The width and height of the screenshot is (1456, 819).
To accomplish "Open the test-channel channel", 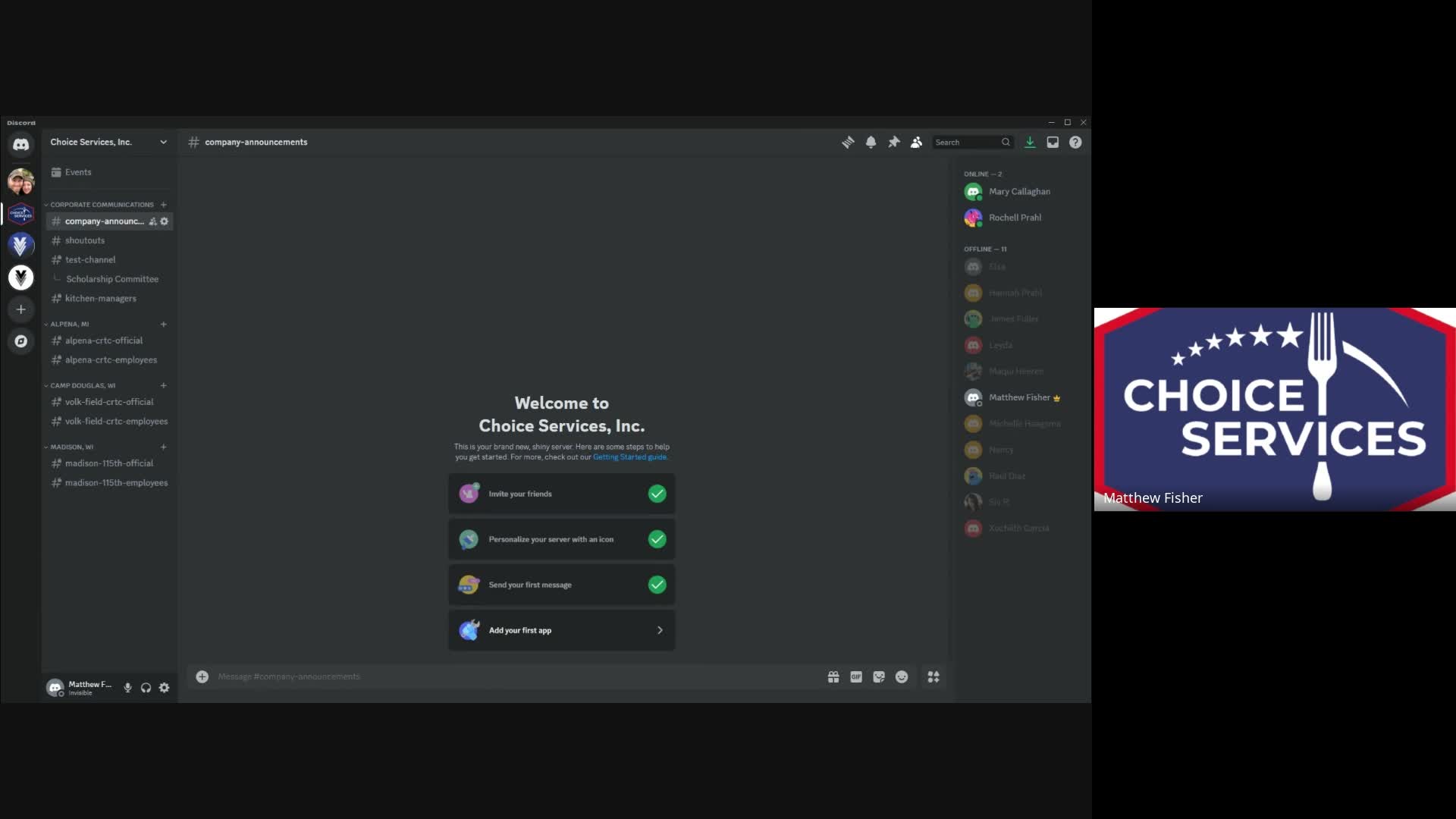I will (109, 259).
